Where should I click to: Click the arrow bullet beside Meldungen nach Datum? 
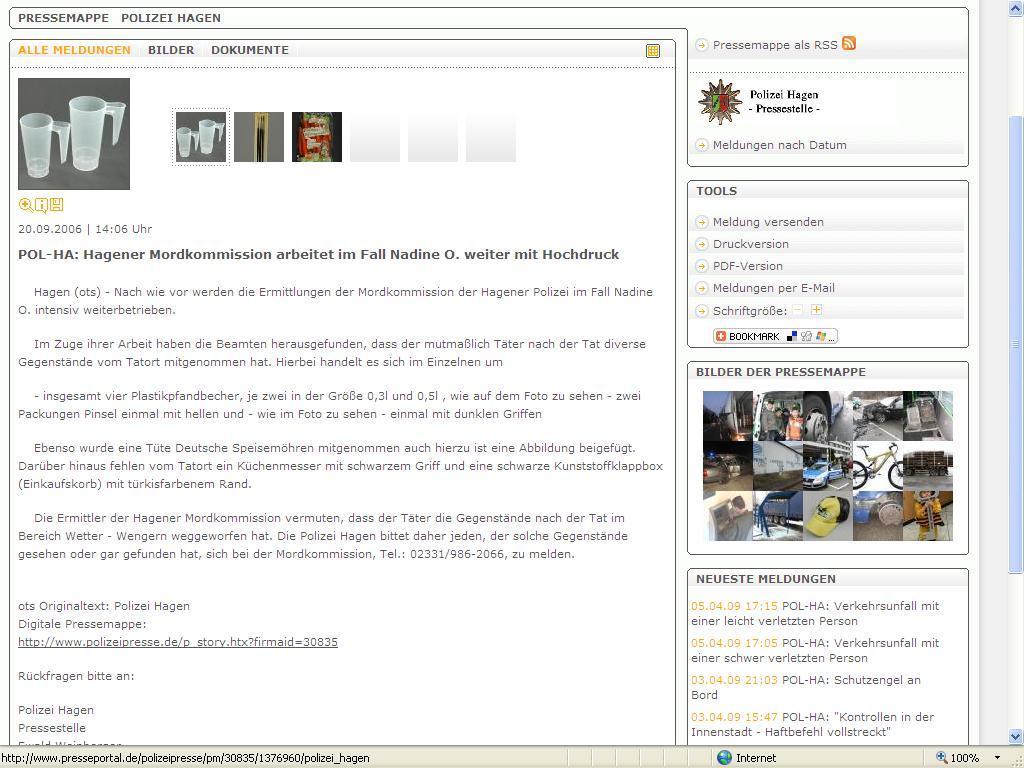702,145
